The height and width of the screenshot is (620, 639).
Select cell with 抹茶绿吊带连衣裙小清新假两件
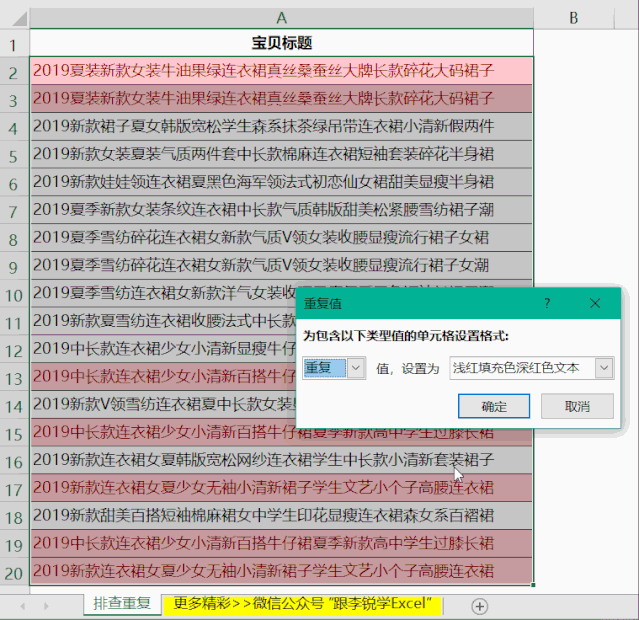282,126
